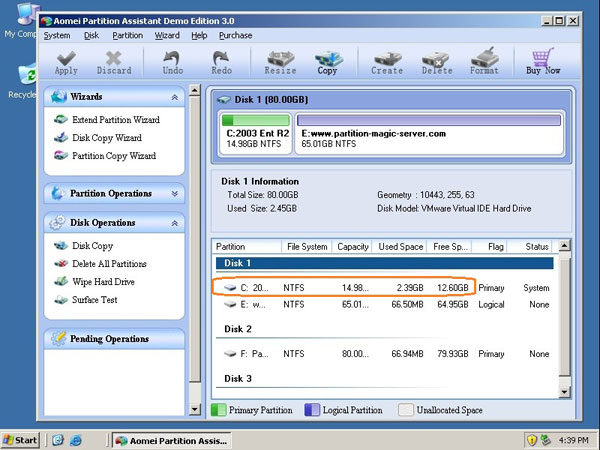This screenshot has height=450, width=600.
Task: Open the Buy Now shopping cart
Action: pos(545,62)
